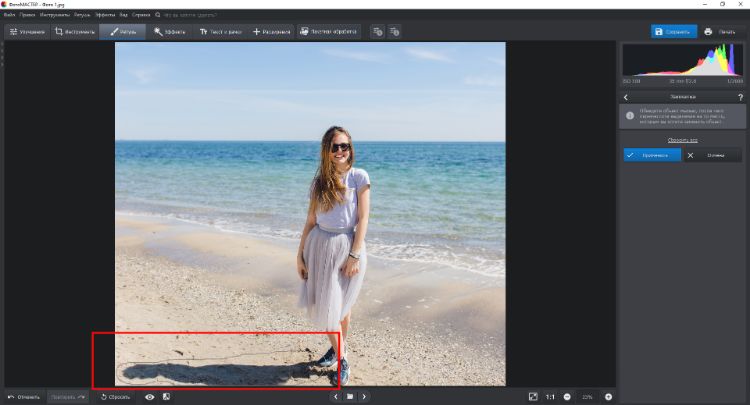Go to the previous photo with left arrow
This screenshot has width=750, height=405.
[x=336, y=396]
